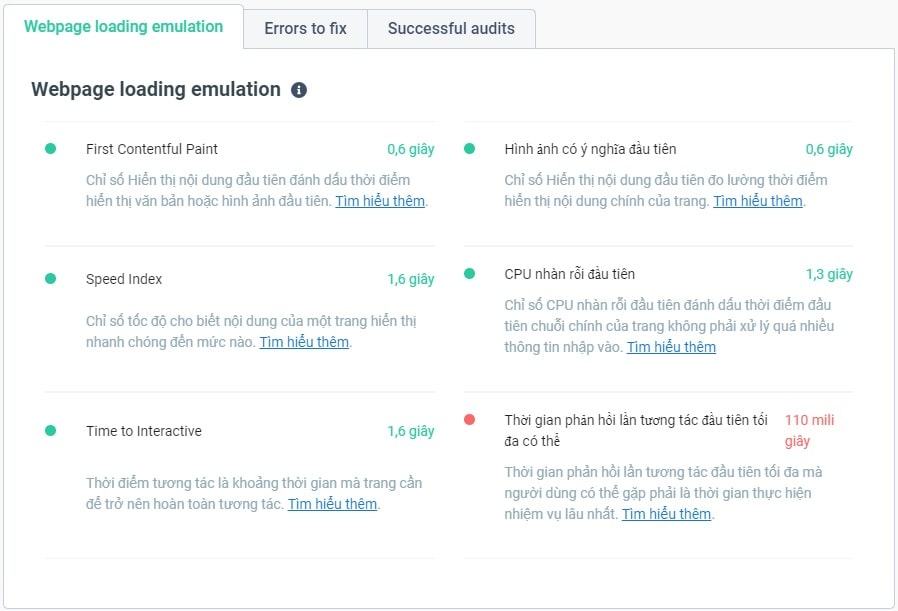Open the Errors to fix tab
The image size is (898, 611).
click(305, 29)
